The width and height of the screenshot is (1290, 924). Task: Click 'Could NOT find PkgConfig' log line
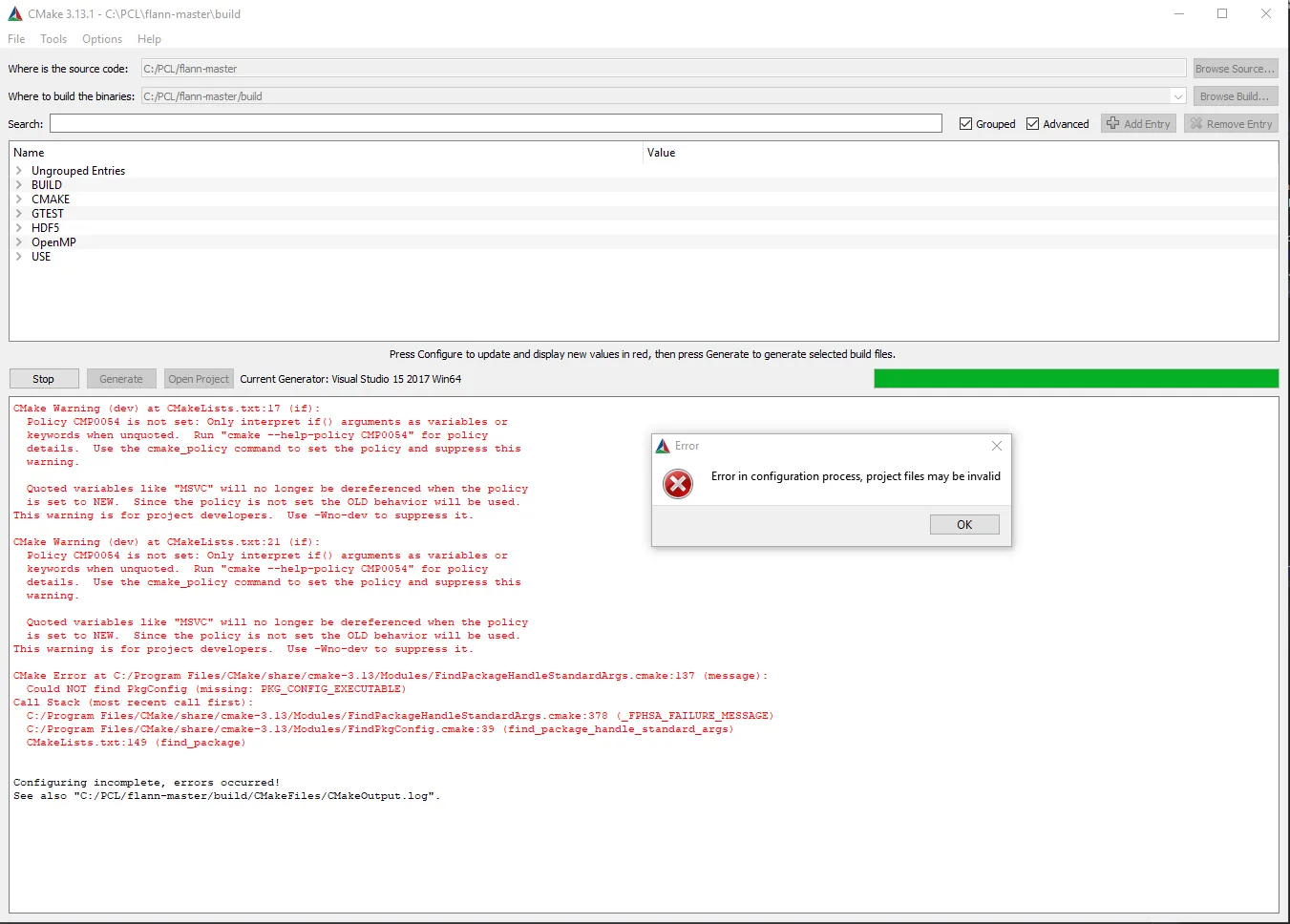pyautogui.click(x=216, y=689)
